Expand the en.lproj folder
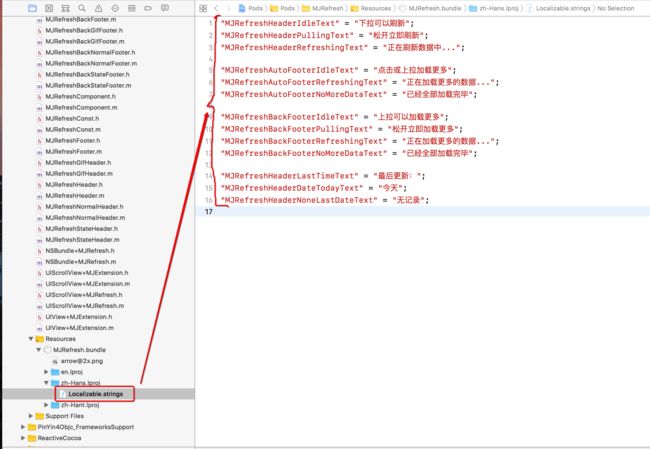The image size is (650, 449). (x=46, y=372)
